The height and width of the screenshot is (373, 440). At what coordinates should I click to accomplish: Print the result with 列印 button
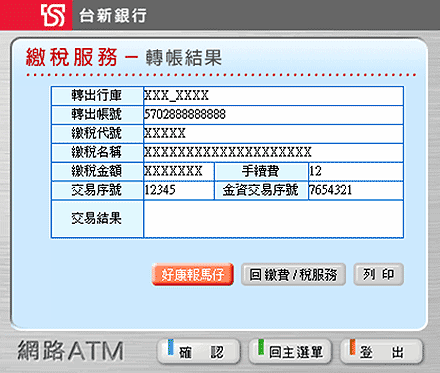379,274
